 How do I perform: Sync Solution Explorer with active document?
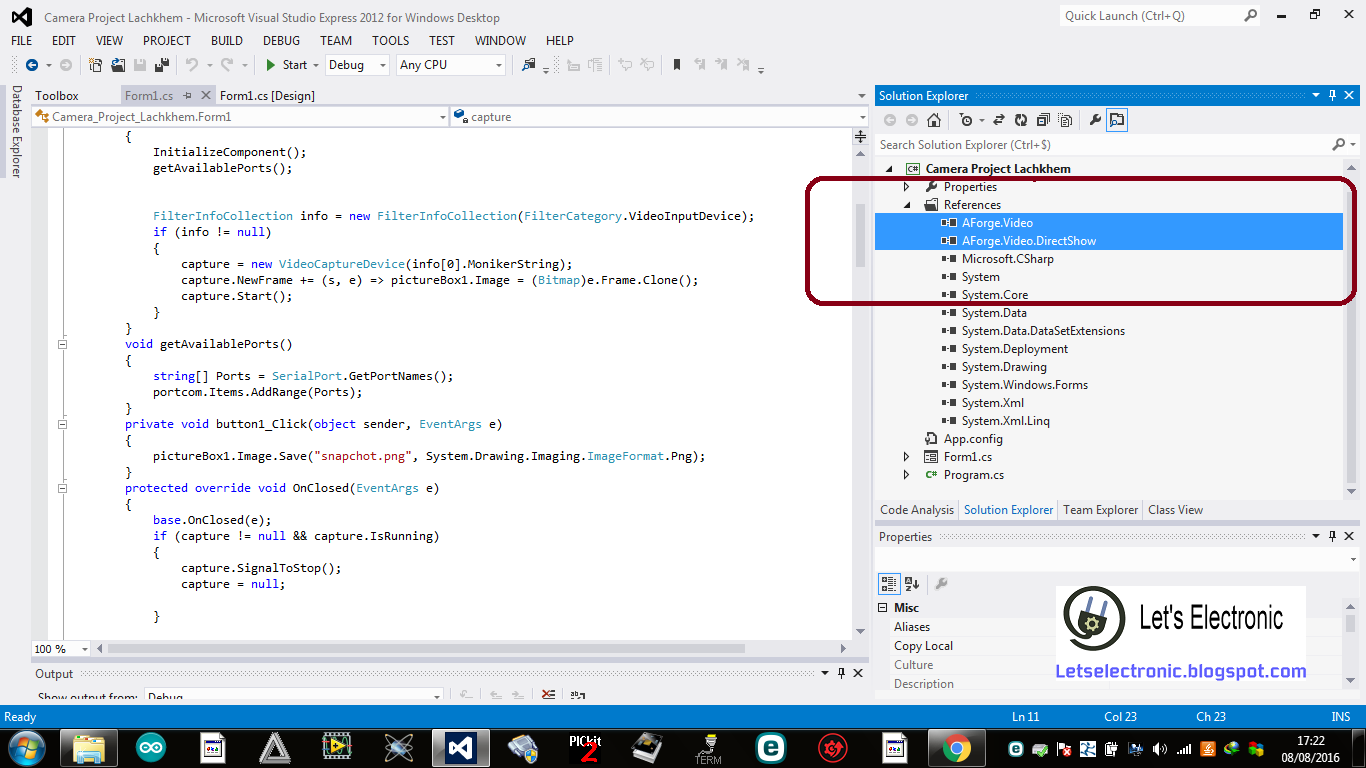tap(998, 119)
